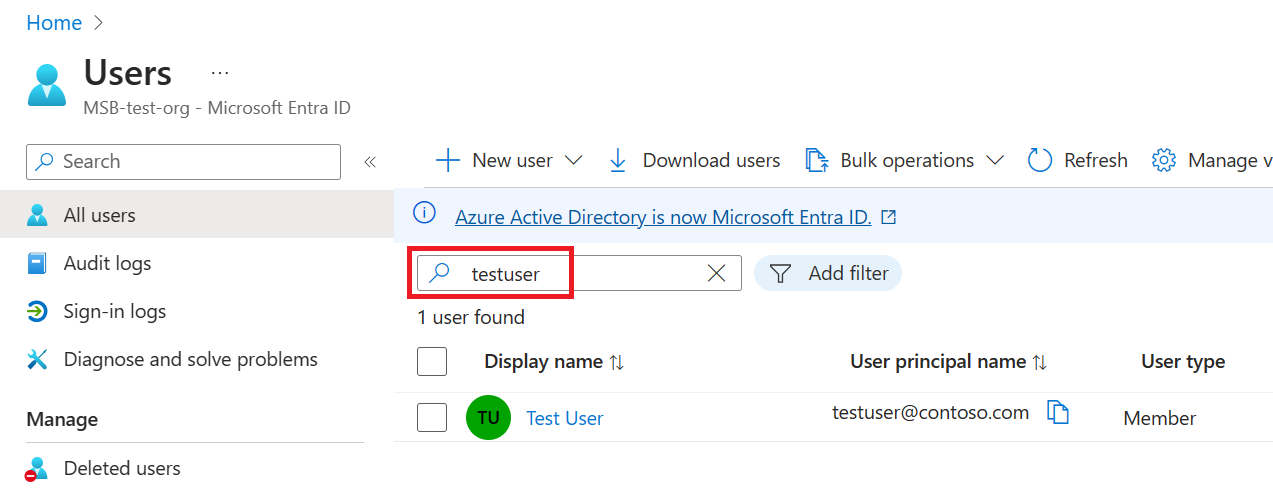Screen dimensions: 1273x500
Task: Open the ellipsis menu next to Users
Action: click(x=220, y=73)
